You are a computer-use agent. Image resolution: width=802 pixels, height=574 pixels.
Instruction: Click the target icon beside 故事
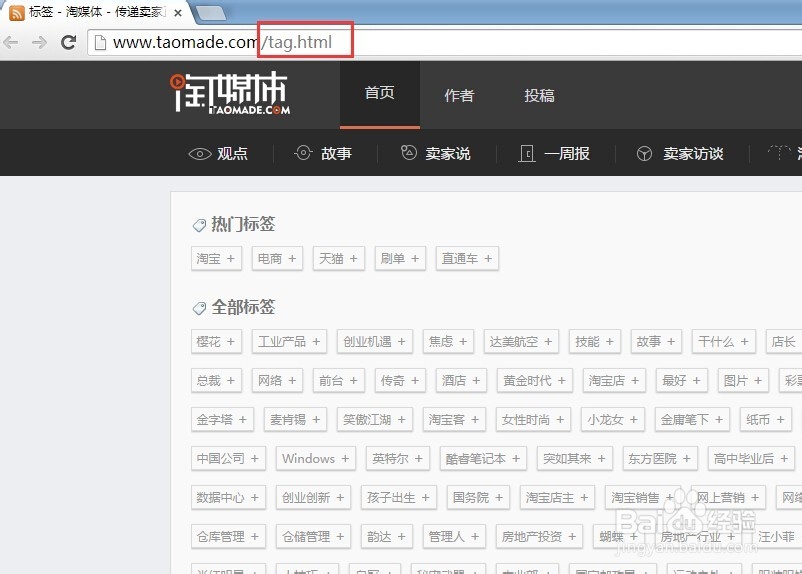click(303, 152)
